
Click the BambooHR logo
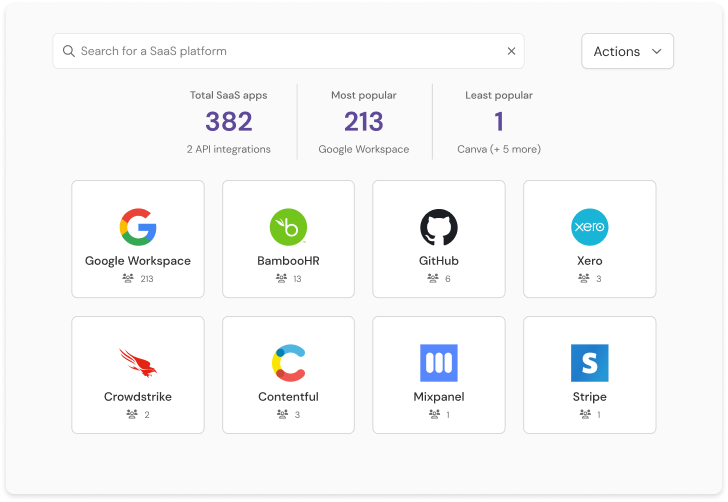[x=288, y=227]
